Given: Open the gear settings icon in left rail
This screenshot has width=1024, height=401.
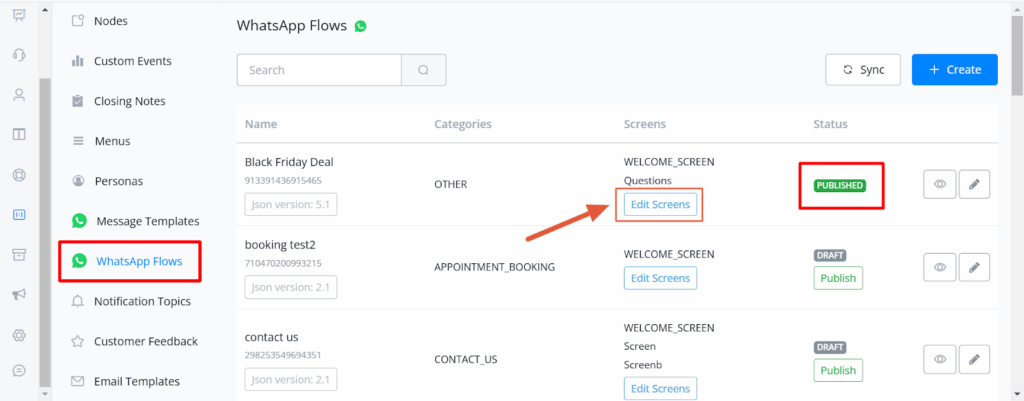Looking at the screenshot, I should (19, 334).
